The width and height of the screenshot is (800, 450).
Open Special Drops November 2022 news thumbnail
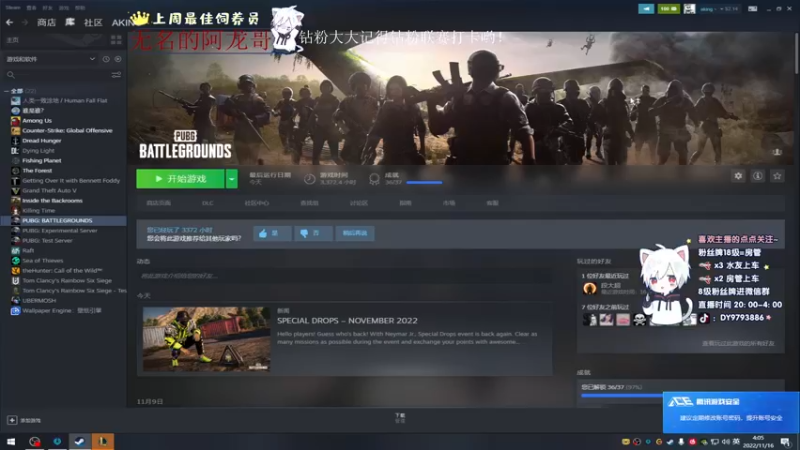(x=207, y=339)
